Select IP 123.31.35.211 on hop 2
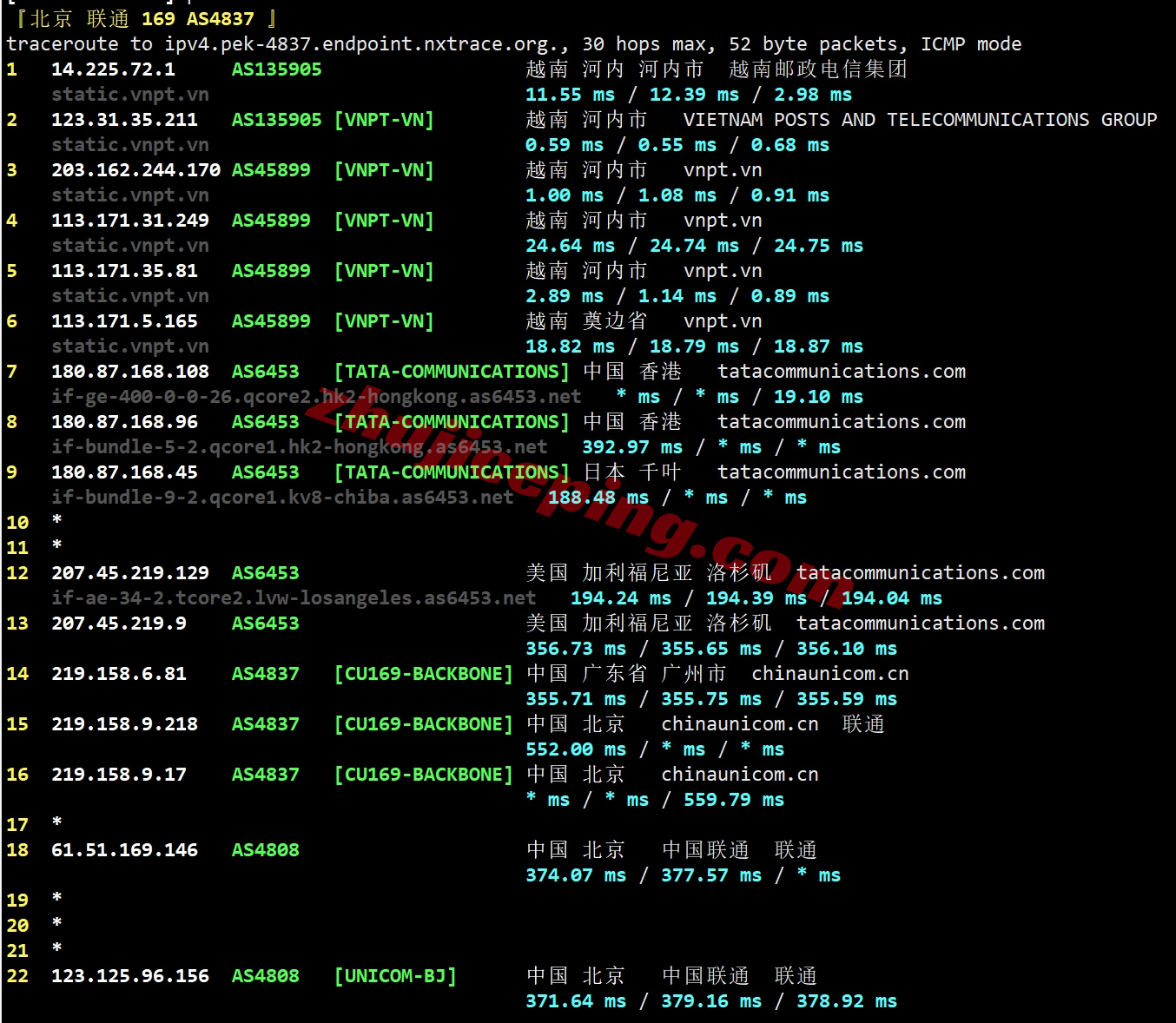1176x1023 pixels. point(124,120)
